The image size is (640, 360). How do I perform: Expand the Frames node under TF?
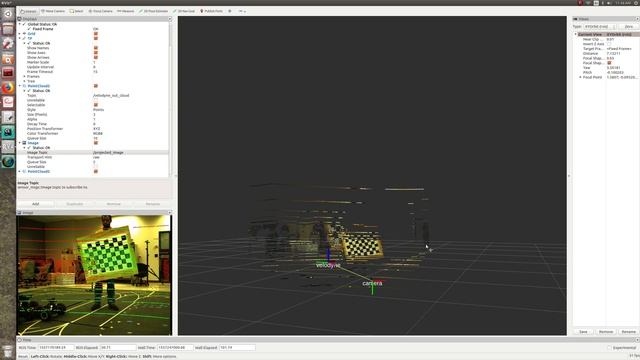(x=24, y=76)
